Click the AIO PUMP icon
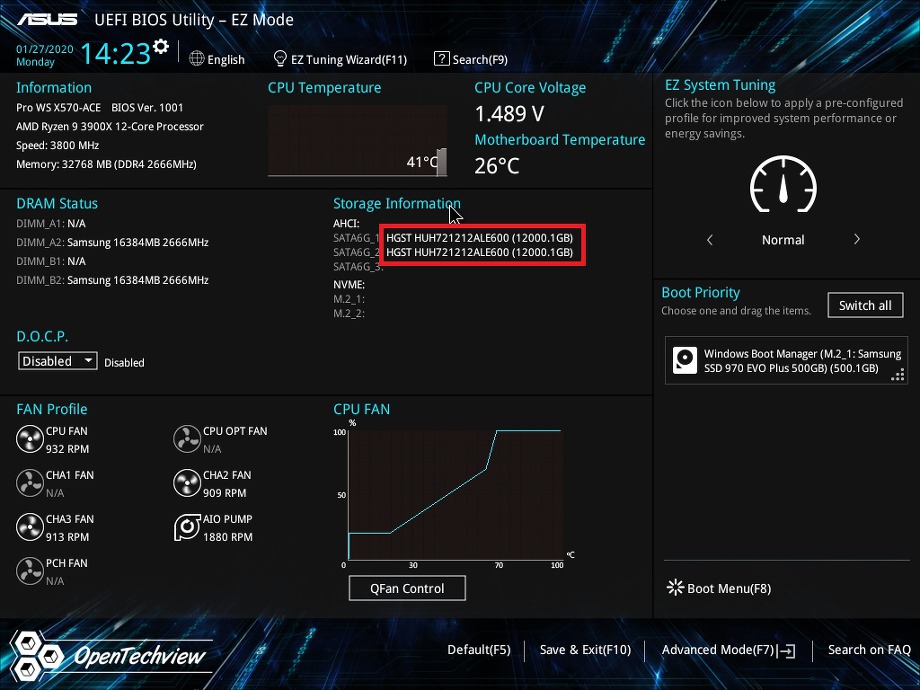 point(187,527)
